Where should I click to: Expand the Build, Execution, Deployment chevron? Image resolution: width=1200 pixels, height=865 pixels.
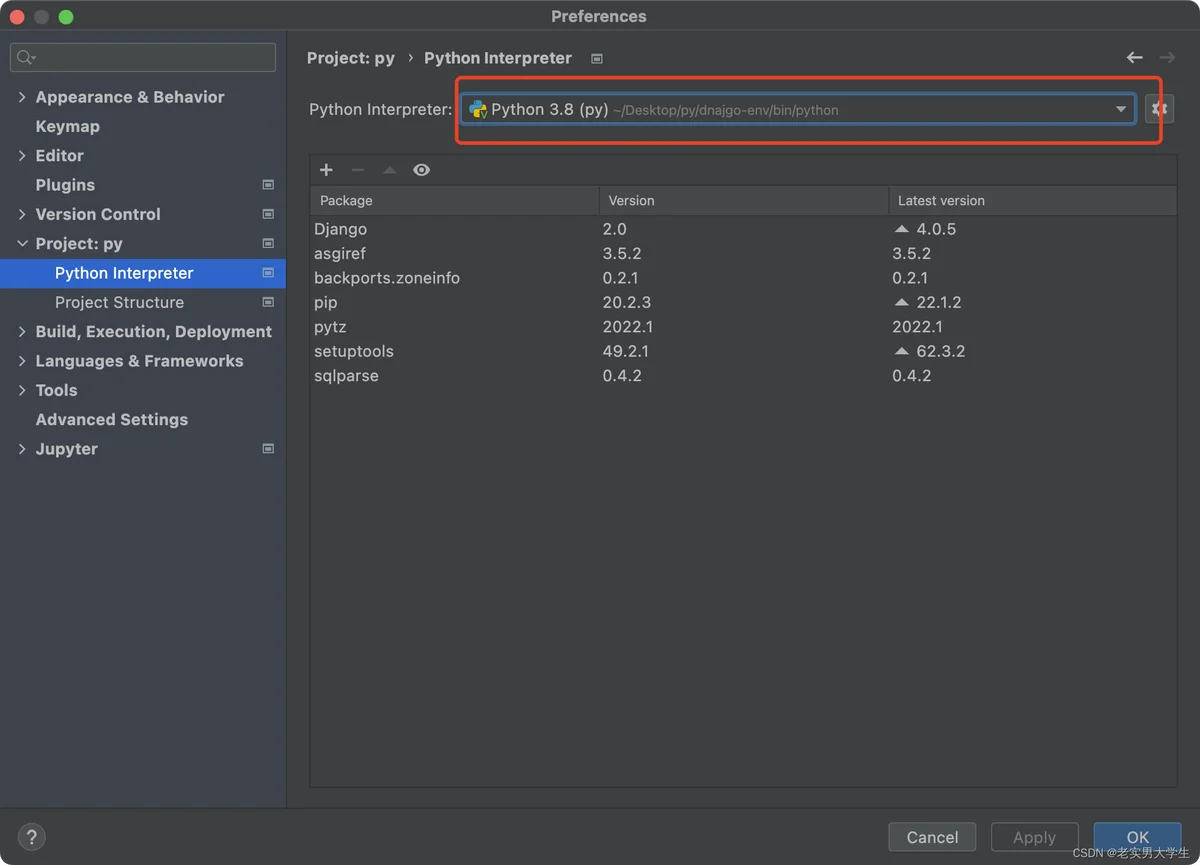[x=22, y=332]
